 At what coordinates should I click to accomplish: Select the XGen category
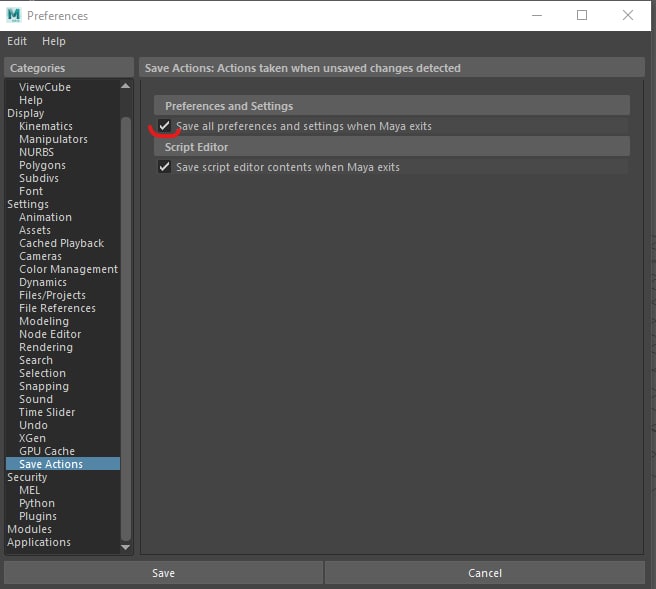[32, 438]
